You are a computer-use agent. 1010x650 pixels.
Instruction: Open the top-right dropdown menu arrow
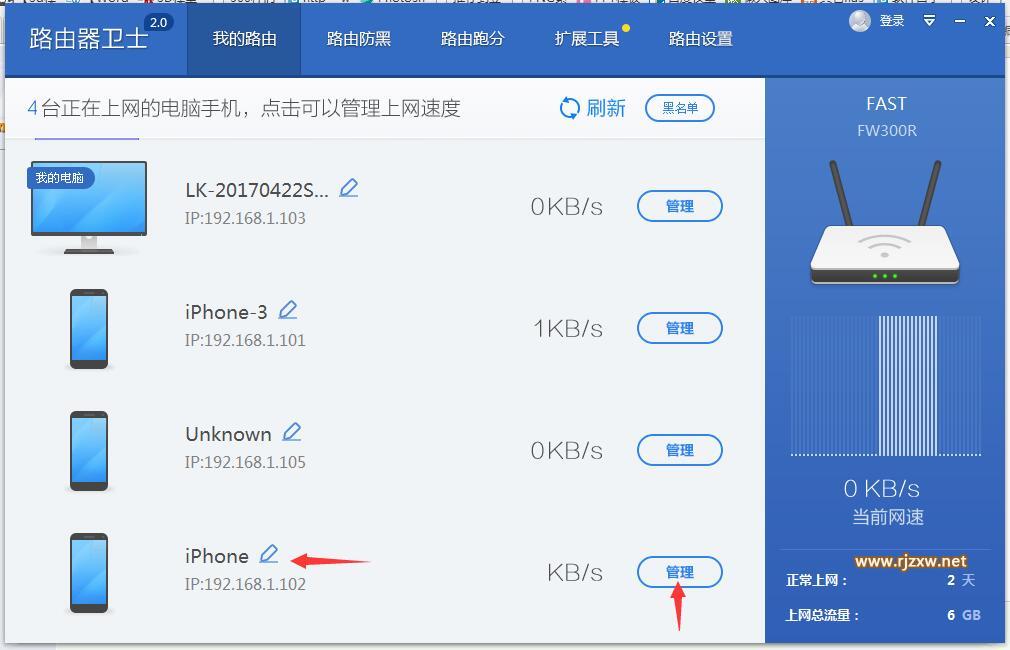click(929, 21)
